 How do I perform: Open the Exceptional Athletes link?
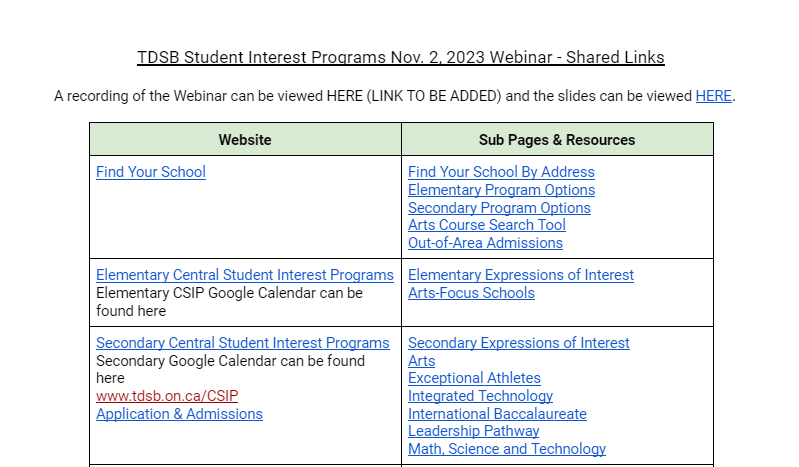tap(474, 378)
